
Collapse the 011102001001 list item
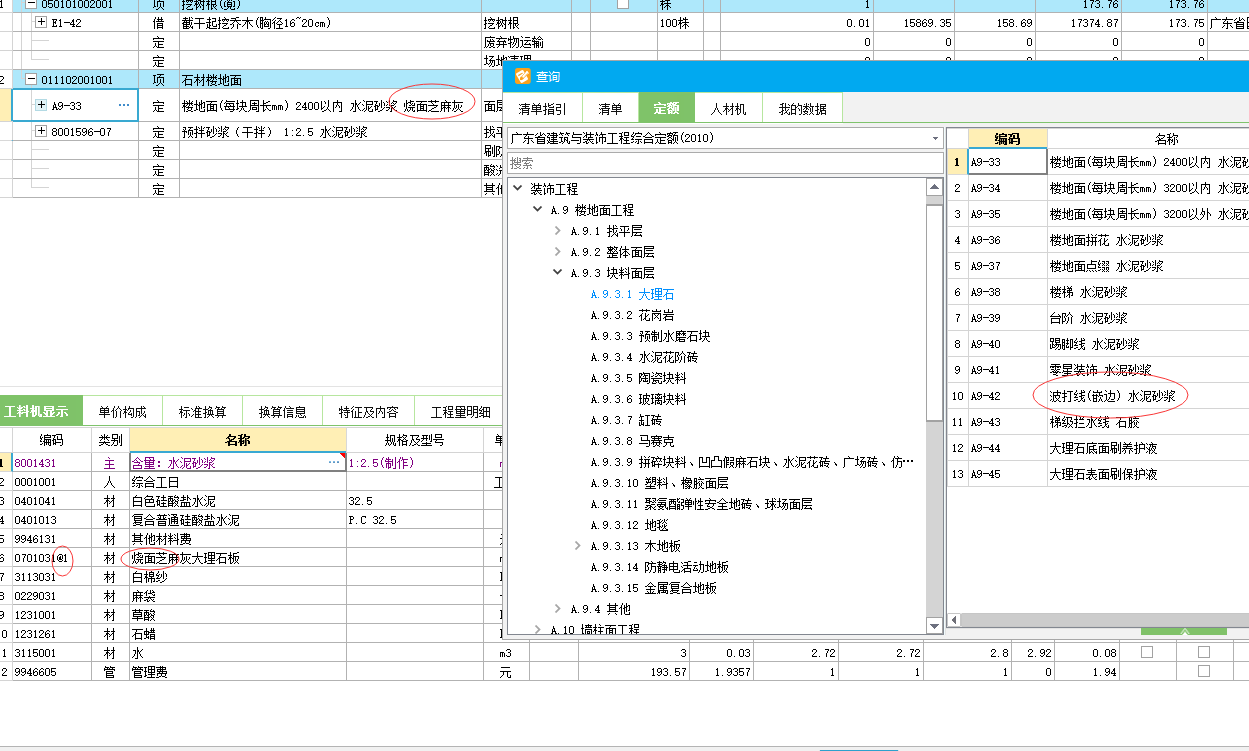point(31,80)
